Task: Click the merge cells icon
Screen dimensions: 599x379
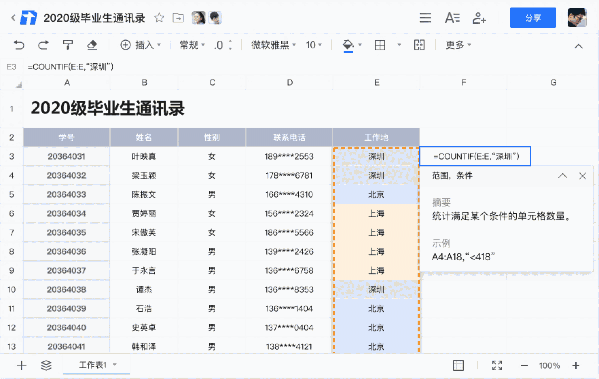Action: click(419, 45)
